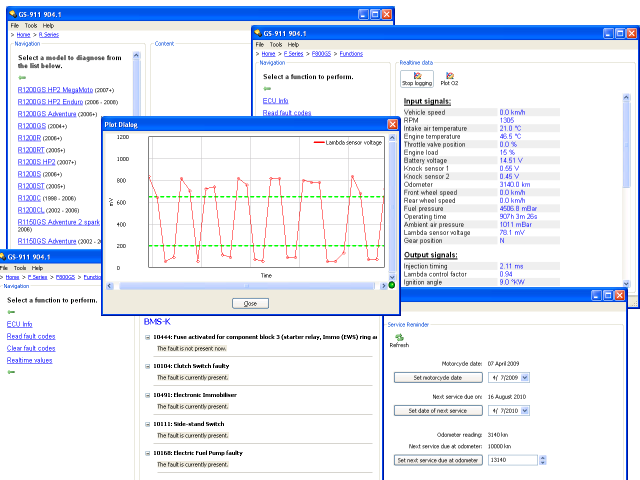The image size is (640, 480).
Task: Select R1200GS HP2 MegaMoto model
Action: click(55, 90)
